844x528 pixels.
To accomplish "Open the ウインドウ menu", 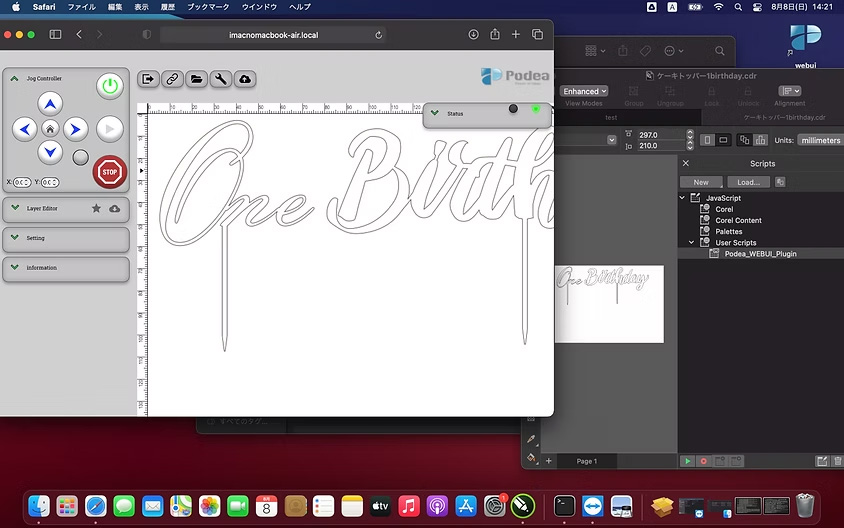I will click(x=259, y=7).
